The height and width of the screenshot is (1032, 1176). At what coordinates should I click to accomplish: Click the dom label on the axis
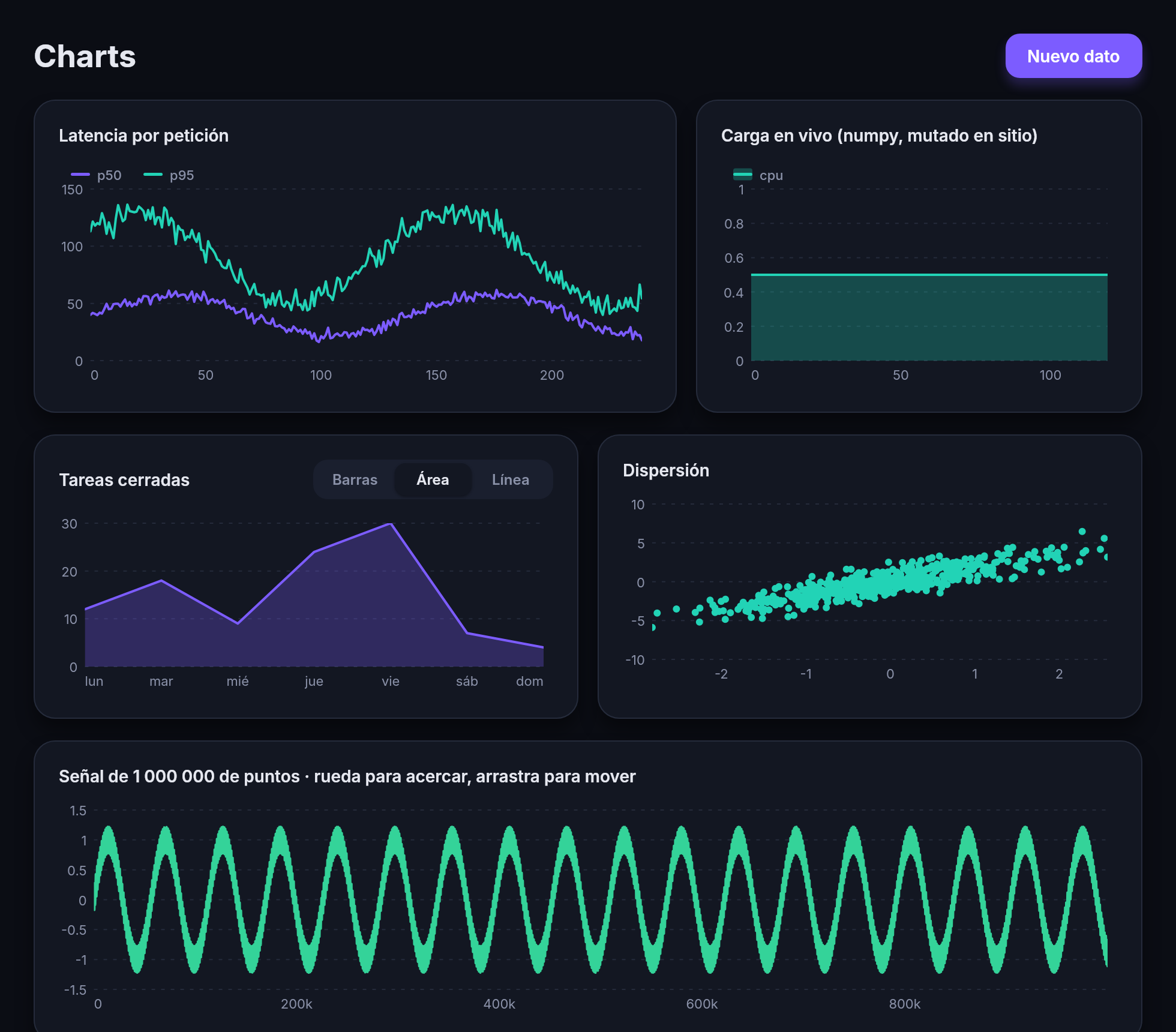pyautogui.click(x=530, y=681)
